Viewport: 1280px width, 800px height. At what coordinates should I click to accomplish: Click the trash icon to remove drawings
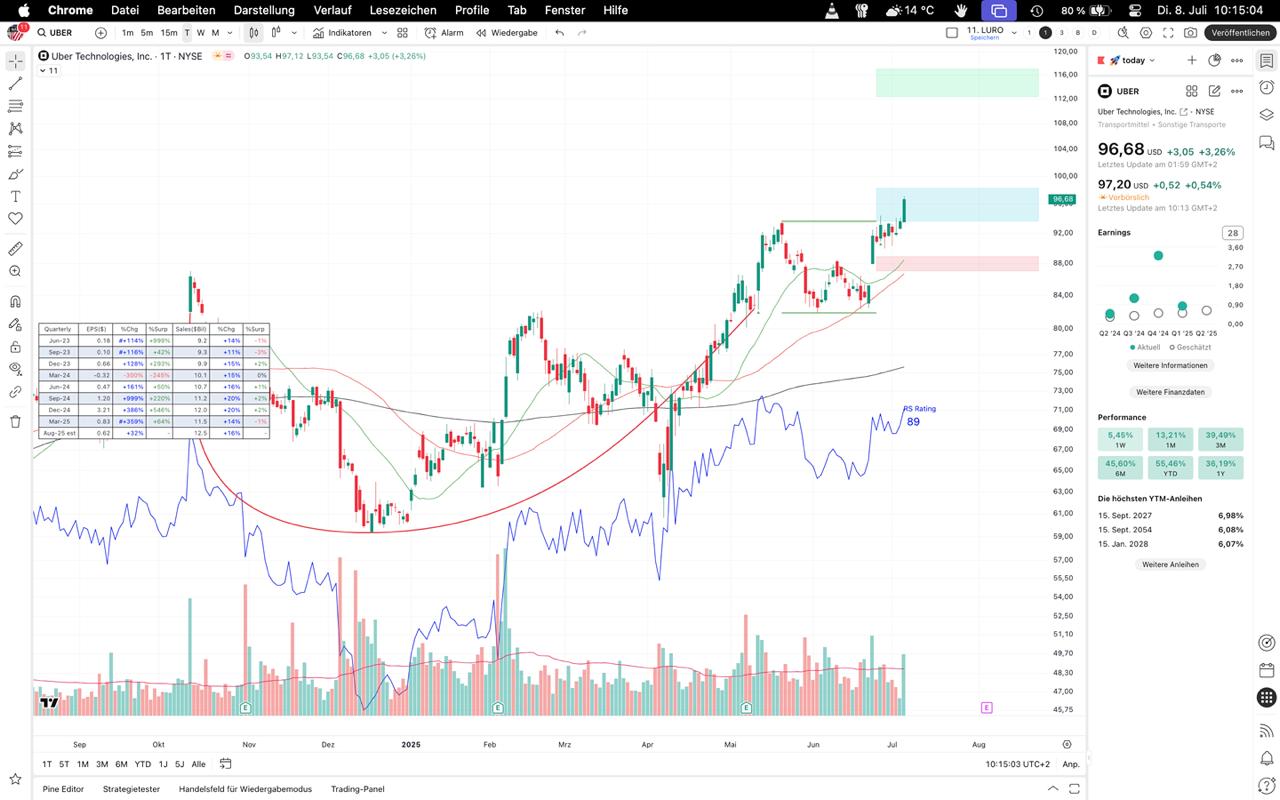coord(15,421)
